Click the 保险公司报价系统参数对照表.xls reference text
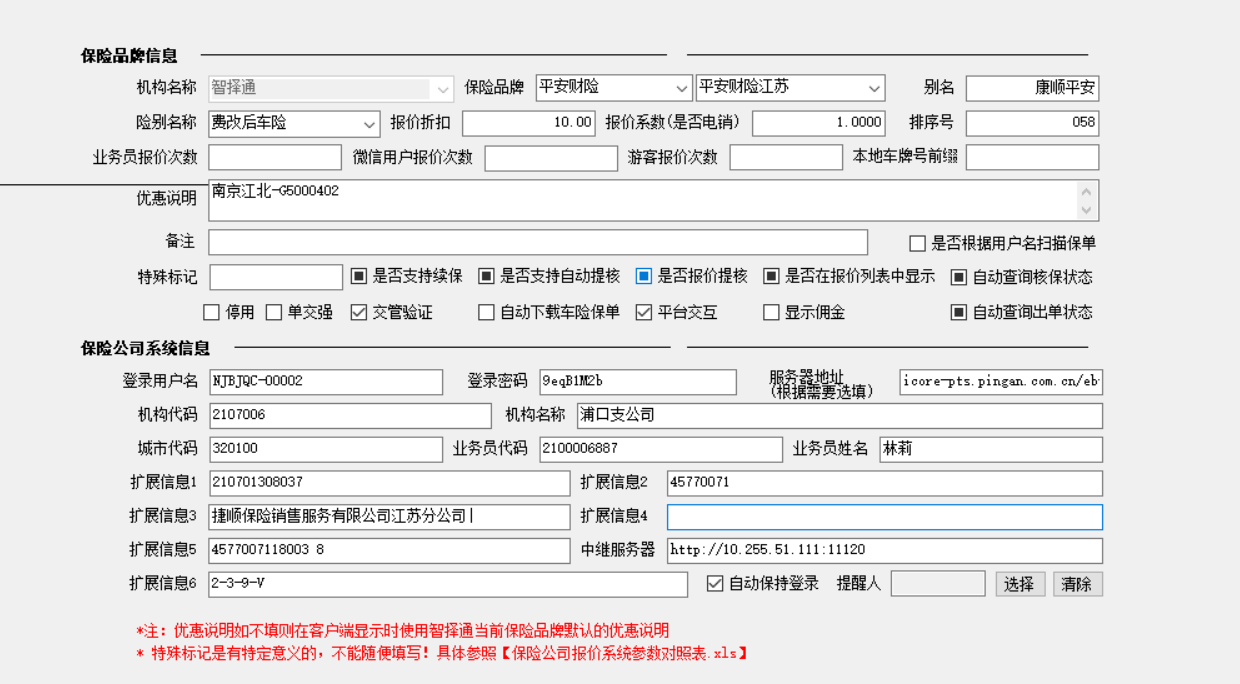 pos(624,653)
